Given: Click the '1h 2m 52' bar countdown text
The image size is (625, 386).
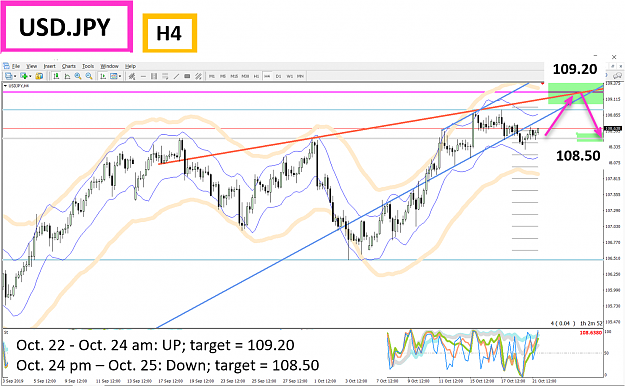Looking at the screenshot, I should pos(592,323).
